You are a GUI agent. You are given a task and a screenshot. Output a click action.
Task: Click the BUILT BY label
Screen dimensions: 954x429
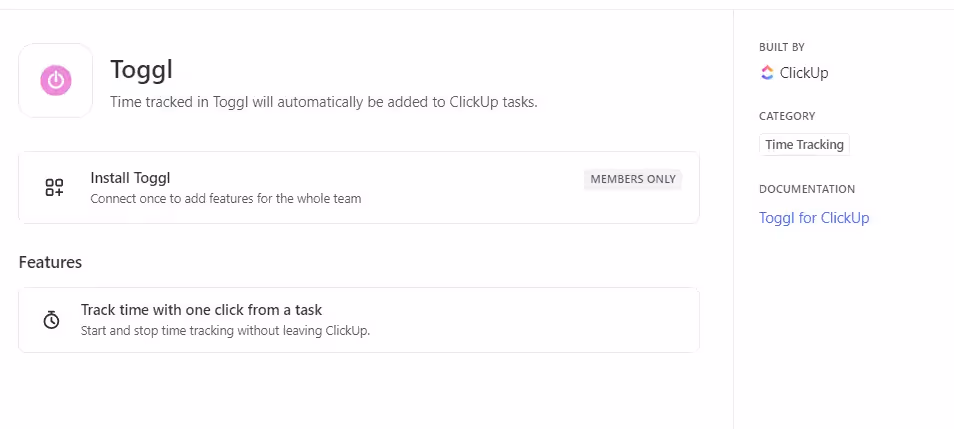click(782, 47)
